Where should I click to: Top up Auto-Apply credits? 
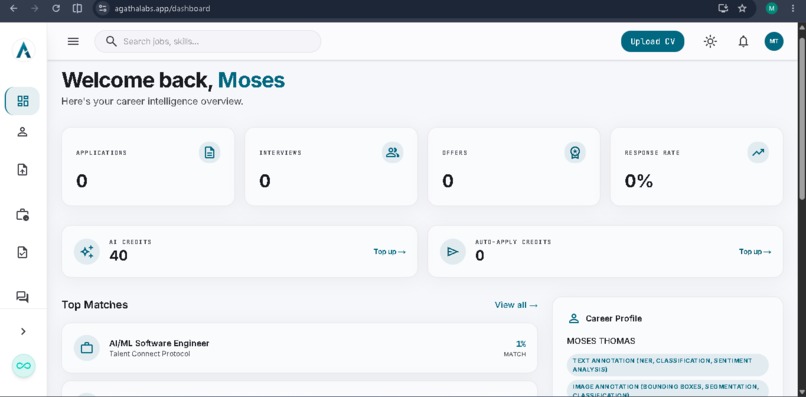[755, 251]
